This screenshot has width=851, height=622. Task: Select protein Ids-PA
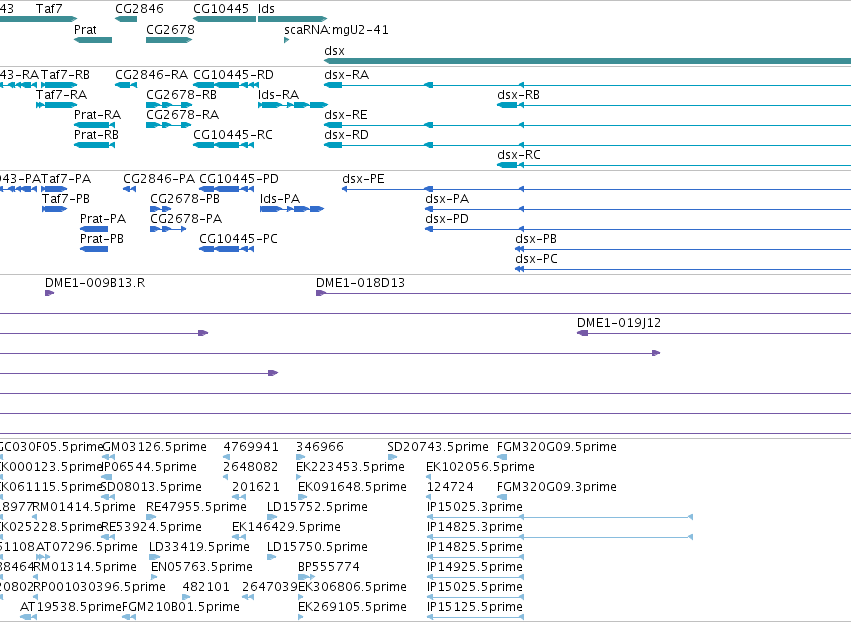click(280, 199)
